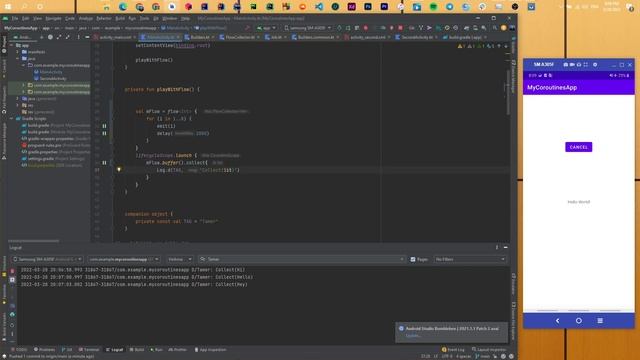Open the Layout Inspector tool window
This screenshot has height=360, width=640.
tap(489, 350)
